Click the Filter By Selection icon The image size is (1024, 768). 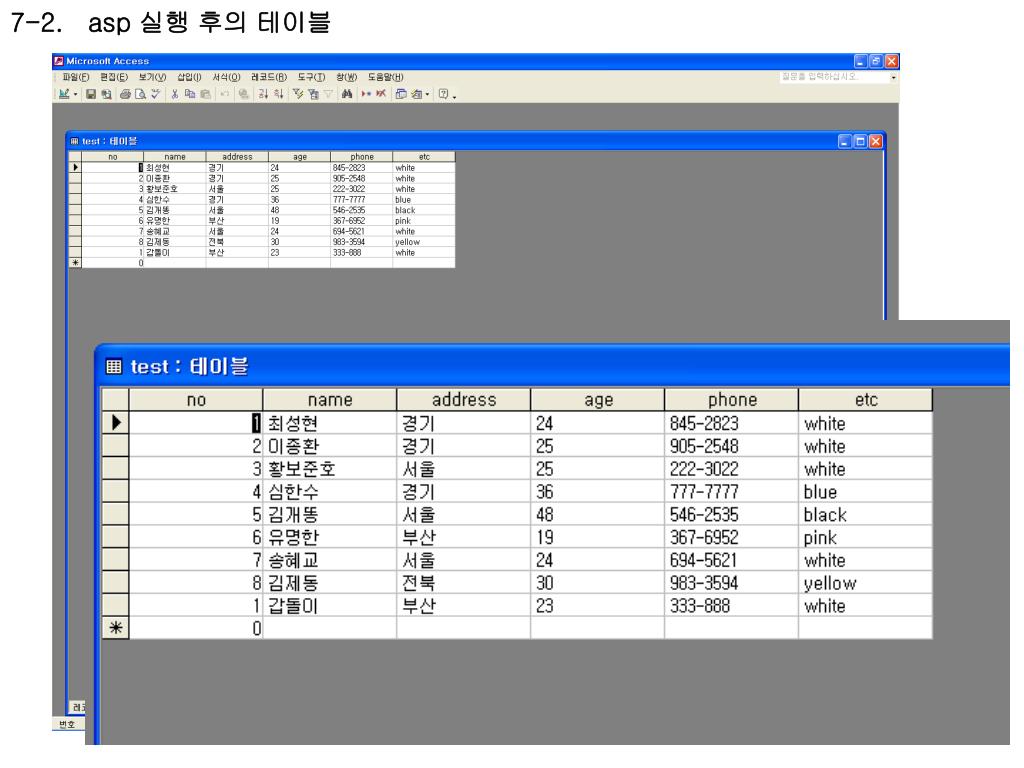click(298, 94)
